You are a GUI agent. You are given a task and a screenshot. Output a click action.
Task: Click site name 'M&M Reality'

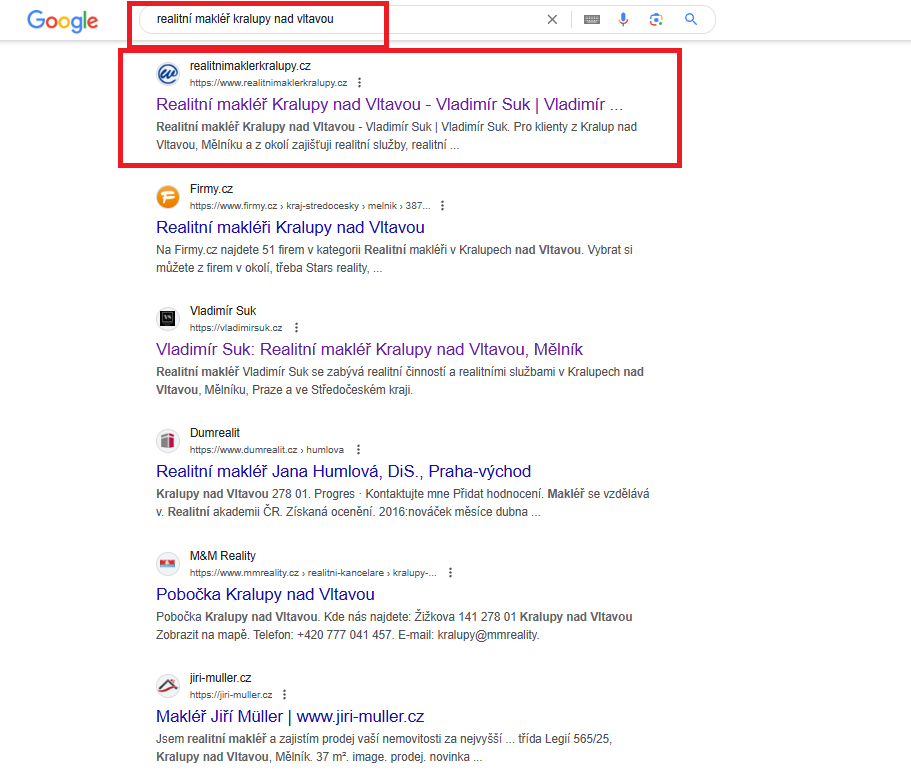[x=223, y=556]
